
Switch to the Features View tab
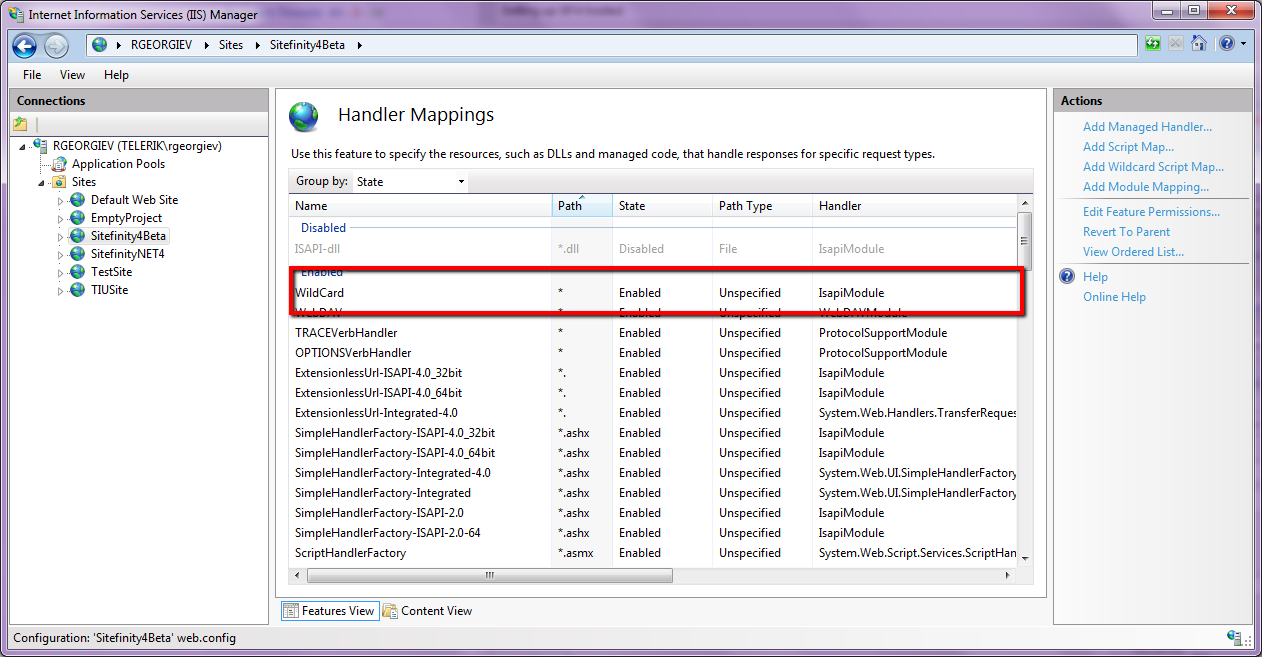coord(329,611)
